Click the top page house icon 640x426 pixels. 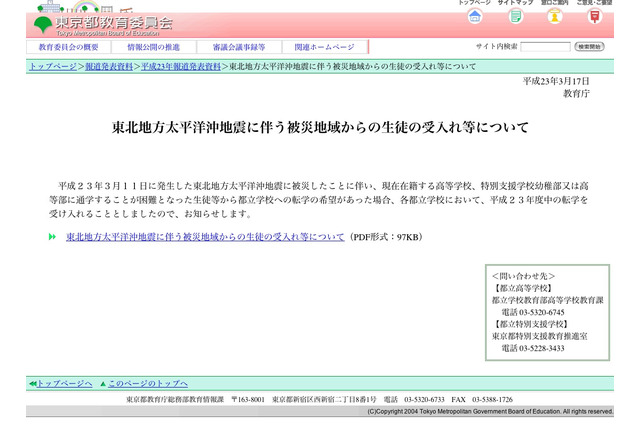[475, 16]
